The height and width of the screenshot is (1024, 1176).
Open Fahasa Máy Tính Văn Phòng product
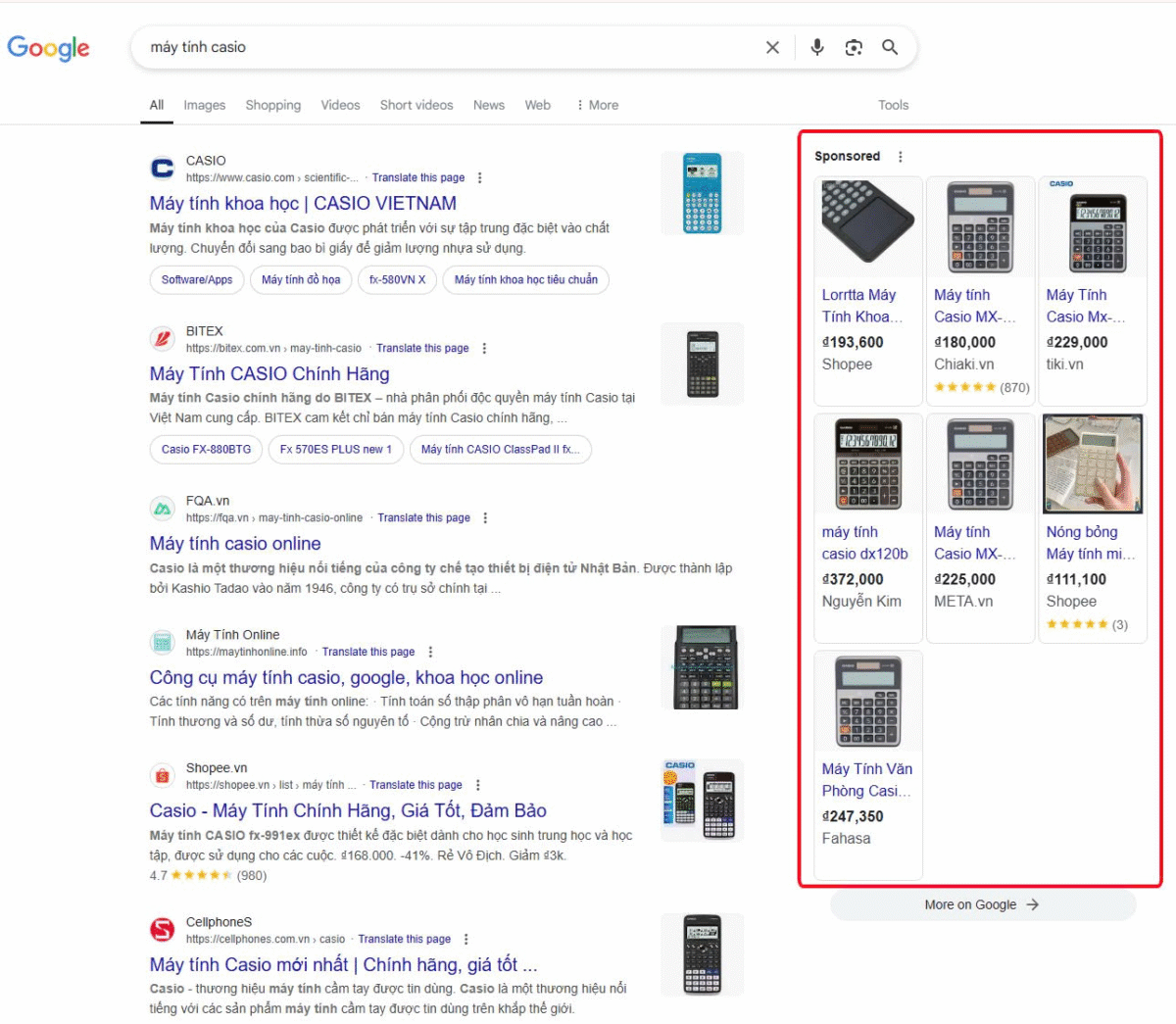point(868,765)
